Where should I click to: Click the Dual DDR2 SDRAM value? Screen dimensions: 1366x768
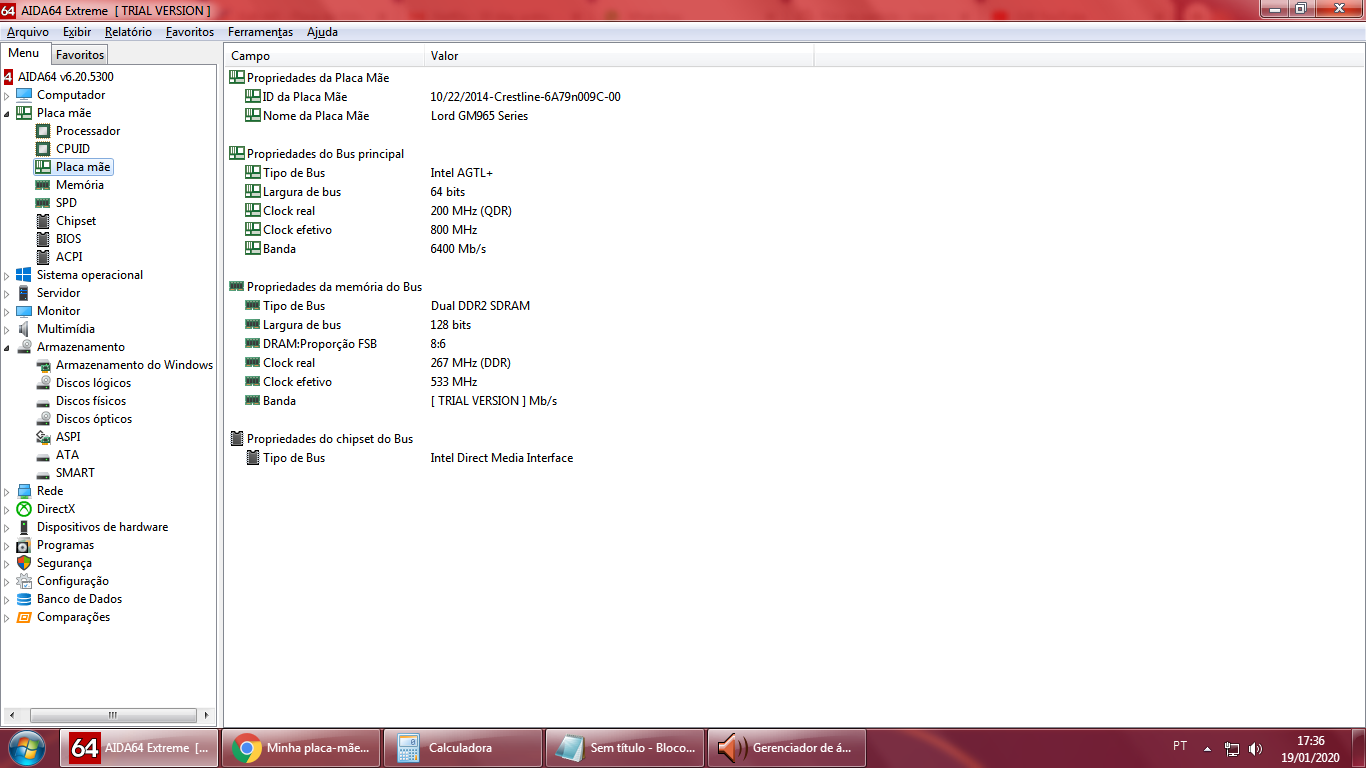pyautogui.click(x=480, y=306)
